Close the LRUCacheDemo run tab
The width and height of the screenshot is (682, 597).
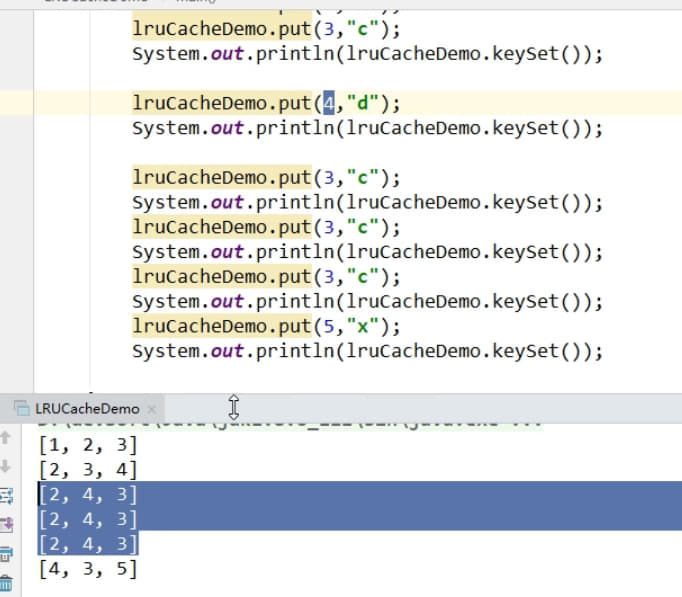[151, 409]
